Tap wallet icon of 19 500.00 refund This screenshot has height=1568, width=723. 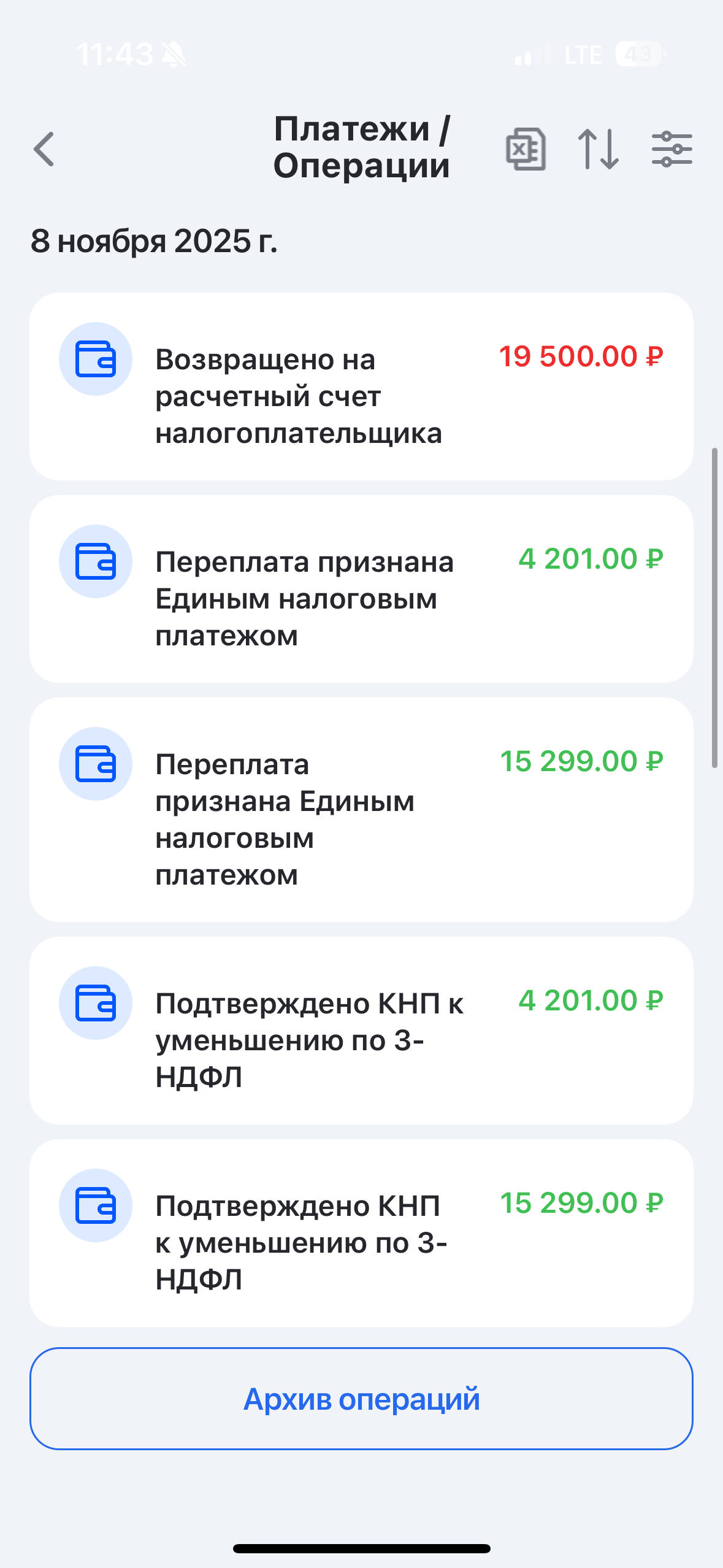point(96,359)
